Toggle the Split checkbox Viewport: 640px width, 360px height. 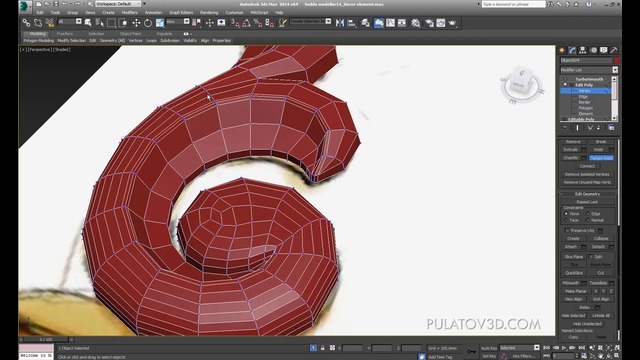591,256
